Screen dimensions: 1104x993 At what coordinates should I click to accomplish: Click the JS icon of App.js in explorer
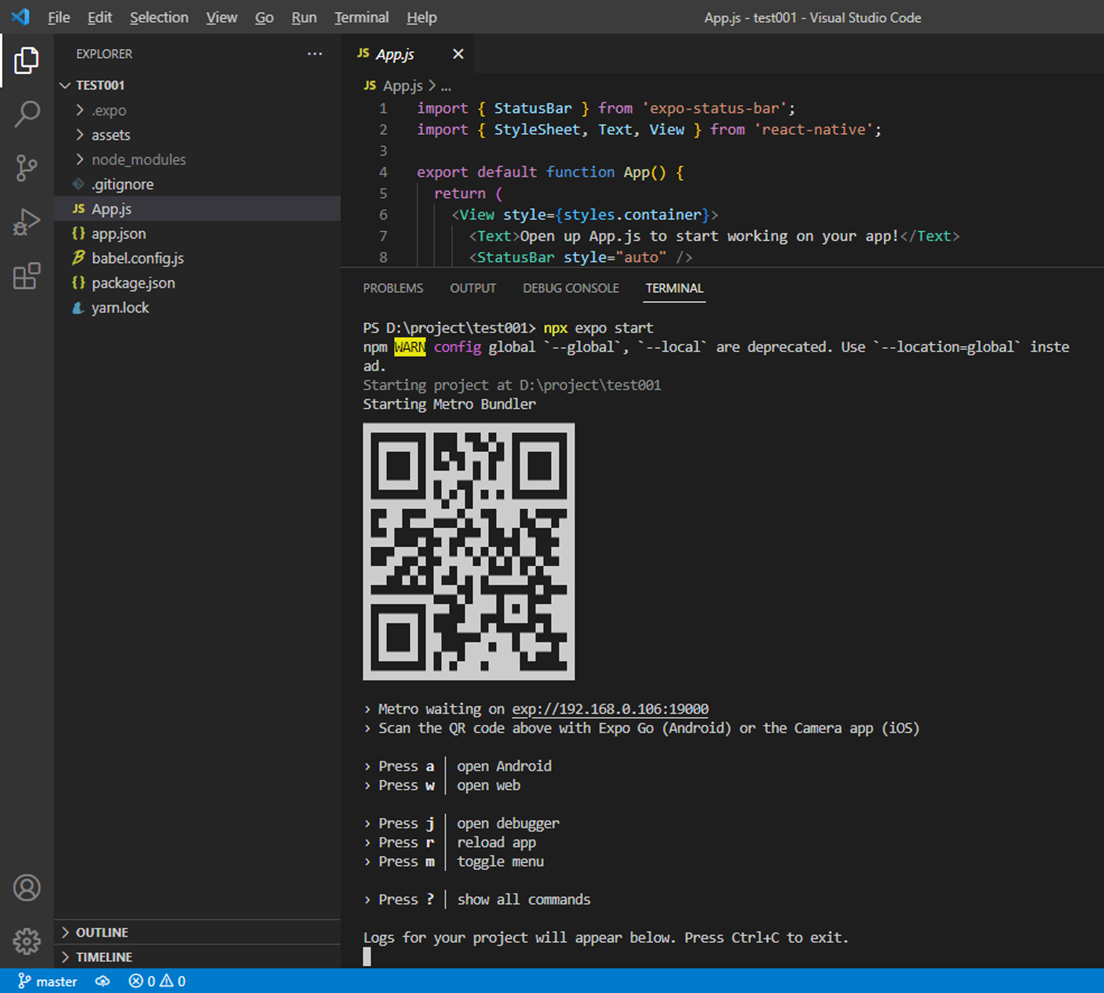click(79, 208)
